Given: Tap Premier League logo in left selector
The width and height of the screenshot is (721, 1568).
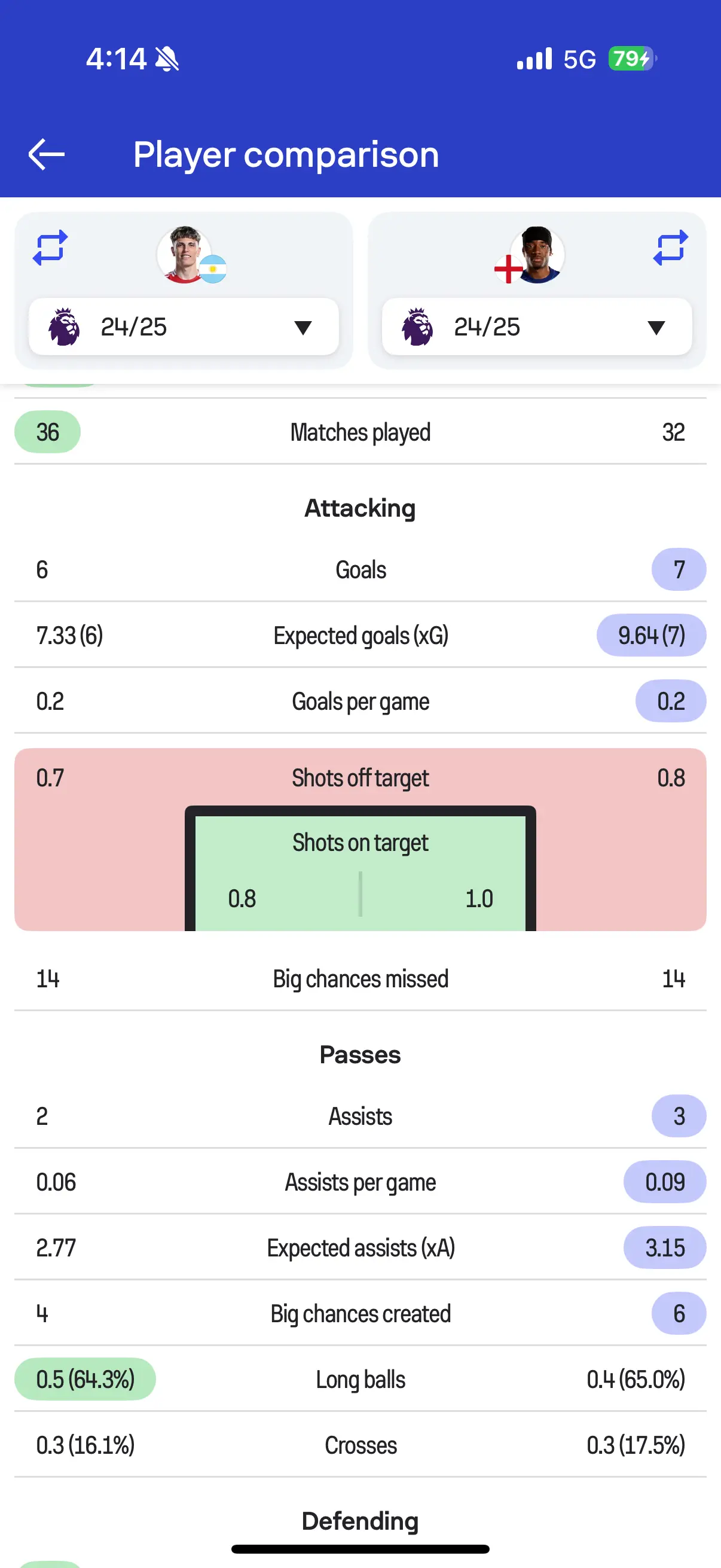Looking at the screenshot, I should (64, 327).
